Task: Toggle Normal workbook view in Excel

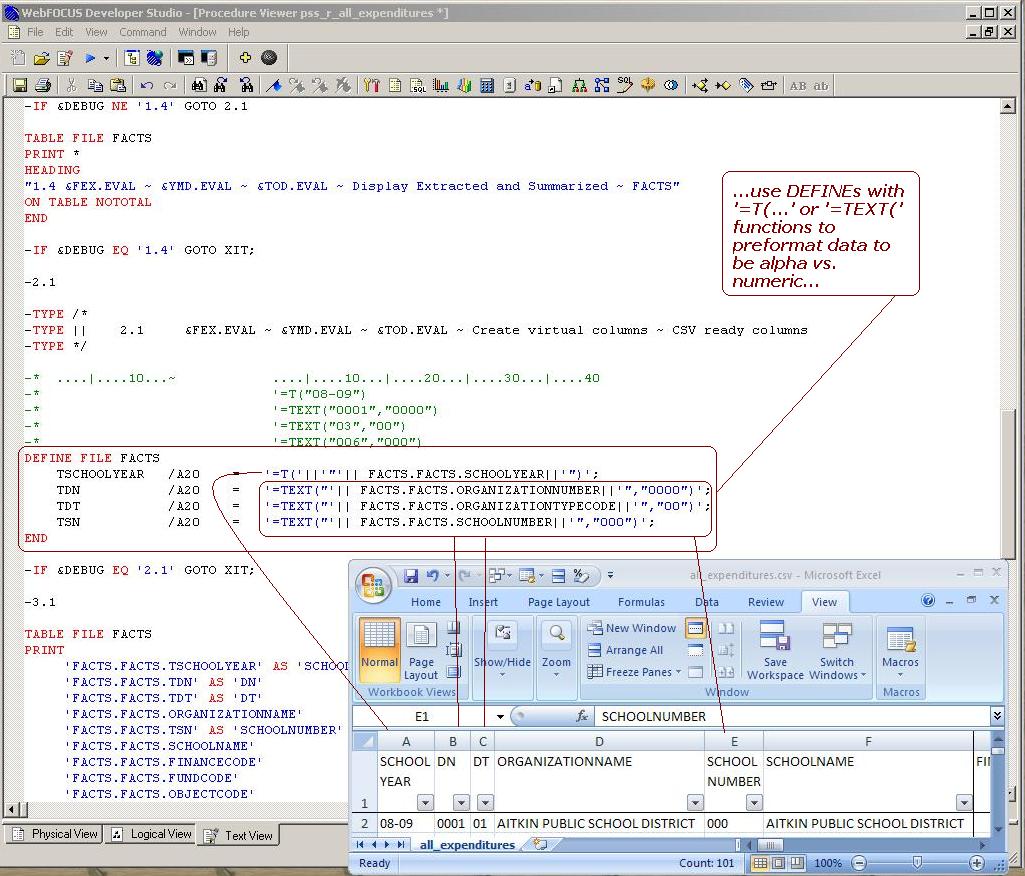Action: coord(380,648)
